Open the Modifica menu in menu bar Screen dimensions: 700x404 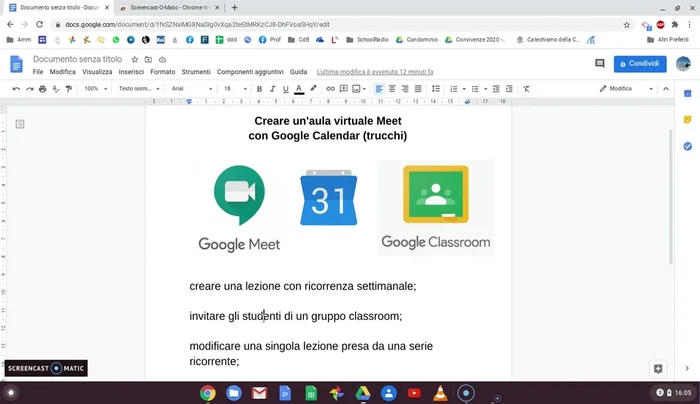pos(62,72)
